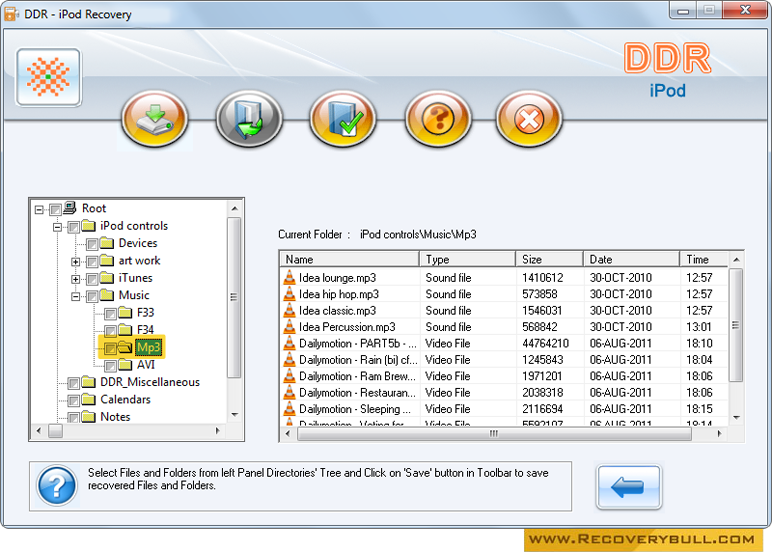Check the Mp3 folder checkbox
772x552 pixels.
(110, 349)
